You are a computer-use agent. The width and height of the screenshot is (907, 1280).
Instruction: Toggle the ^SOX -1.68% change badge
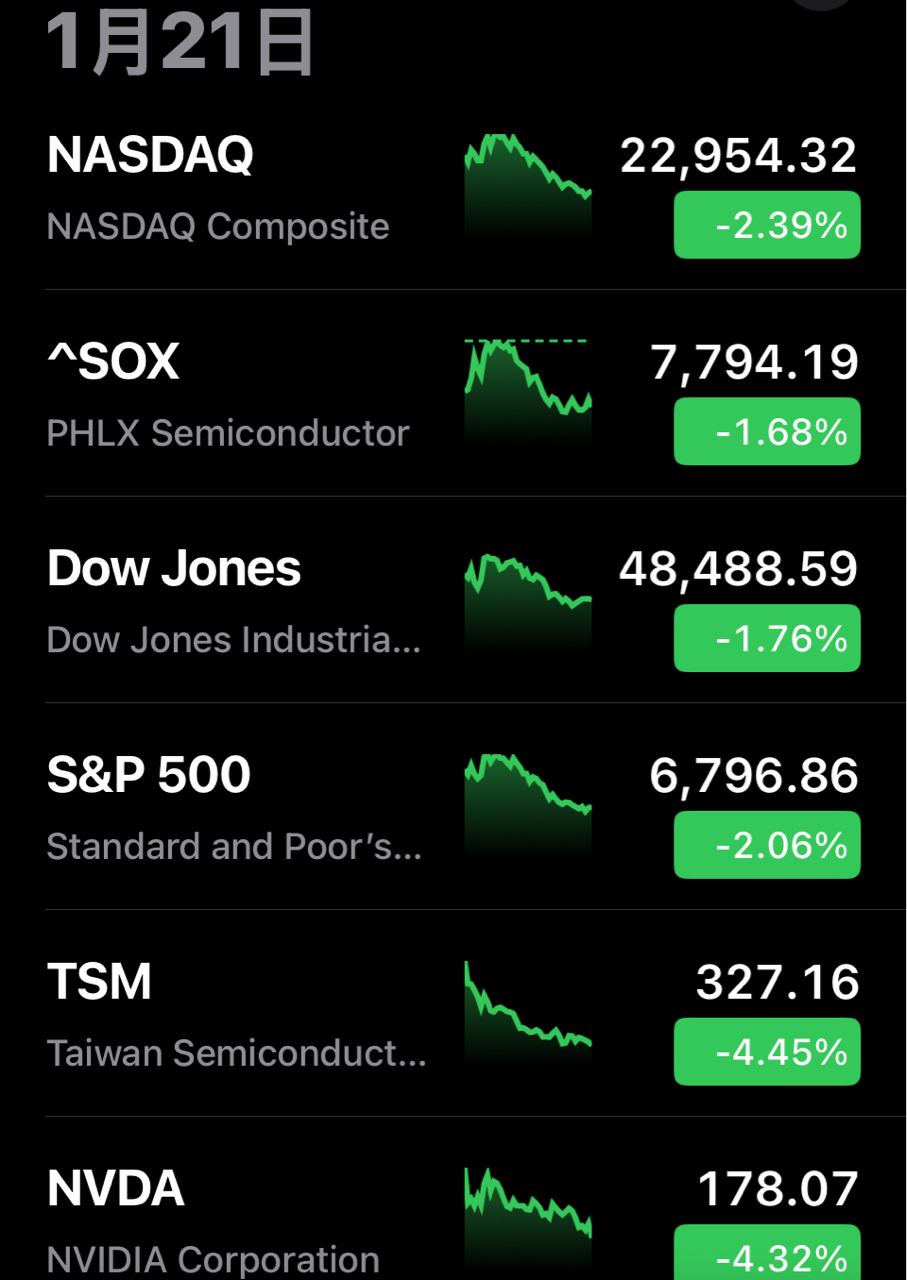767,432
